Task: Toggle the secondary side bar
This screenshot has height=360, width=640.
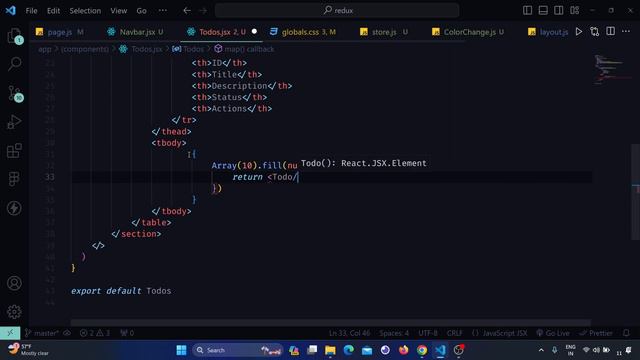Action: (559, 10)
